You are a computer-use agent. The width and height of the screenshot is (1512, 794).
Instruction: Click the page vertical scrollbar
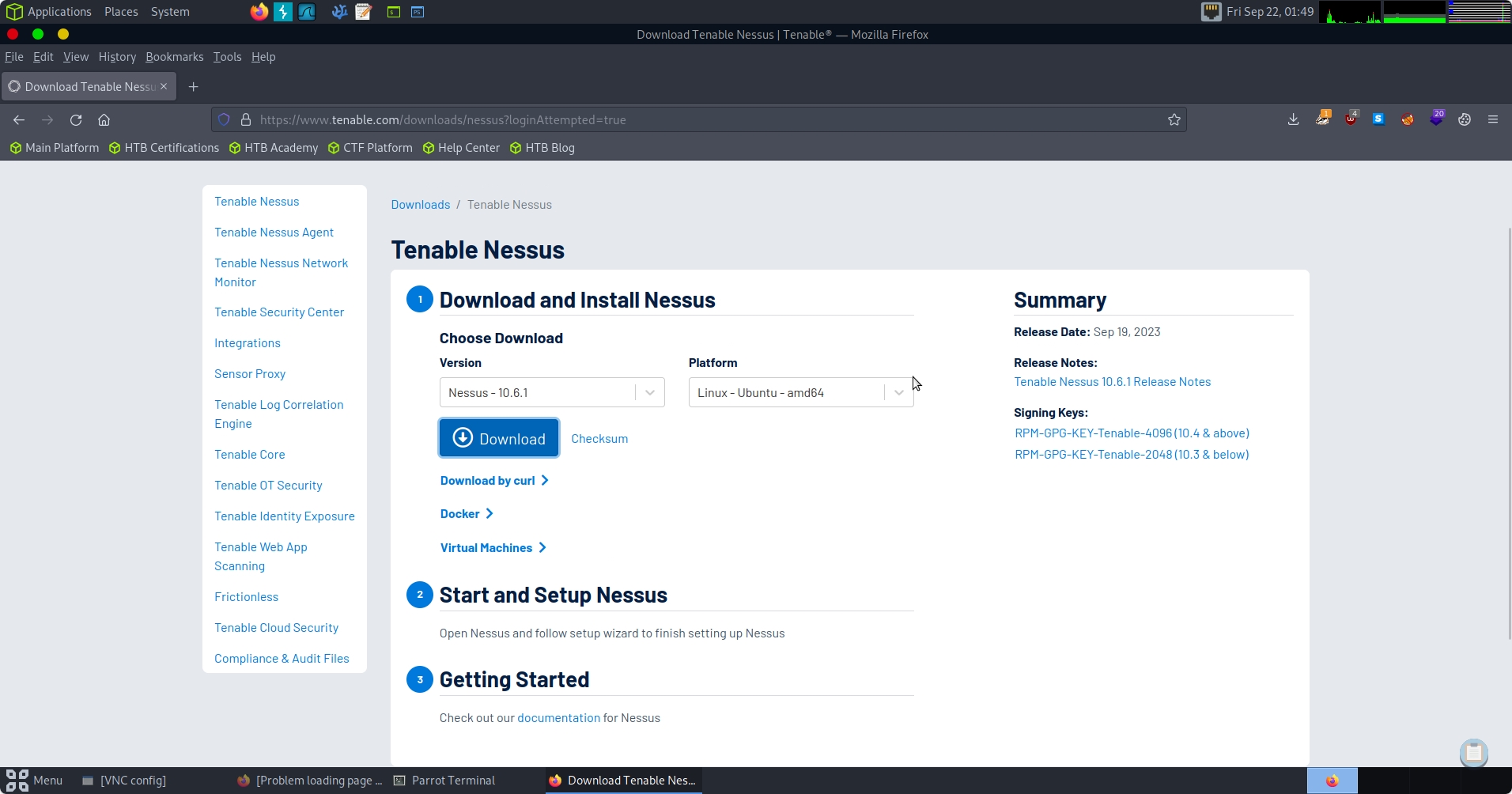[1509, 435]
